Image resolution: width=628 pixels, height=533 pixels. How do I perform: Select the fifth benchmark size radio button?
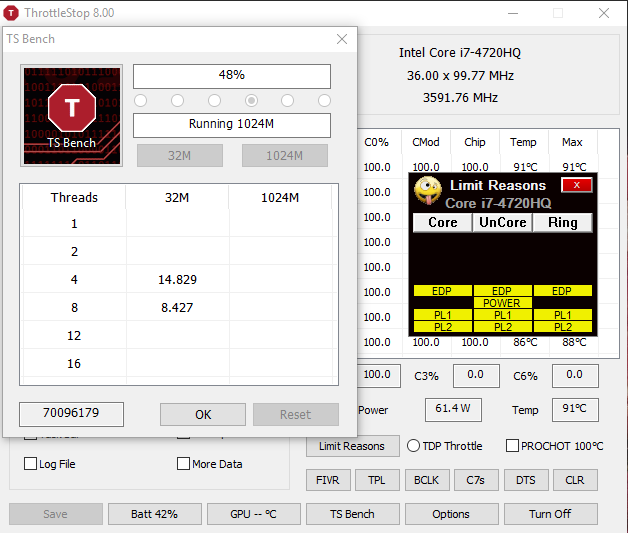(288, 101)
